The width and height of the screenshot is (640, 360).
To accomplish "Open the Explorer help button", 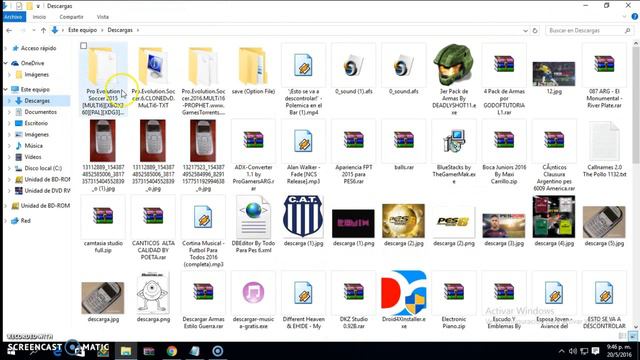I will 634,17.
